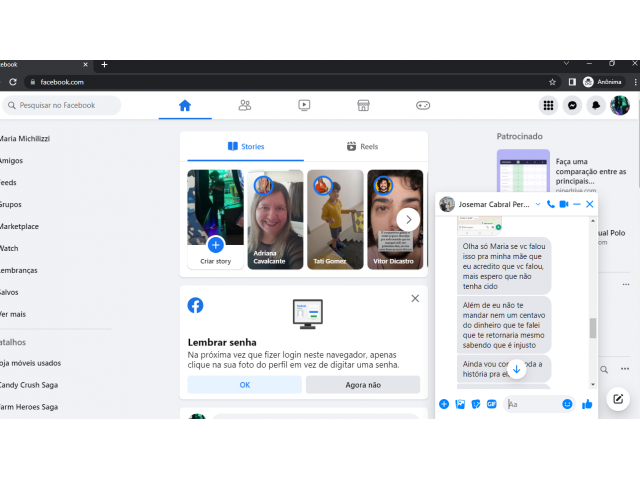Image resolution: width=640 pixels, height=480 pixels.
Task: Open the Marketplace storefront icon in top bar
Action: pos(364,105)
